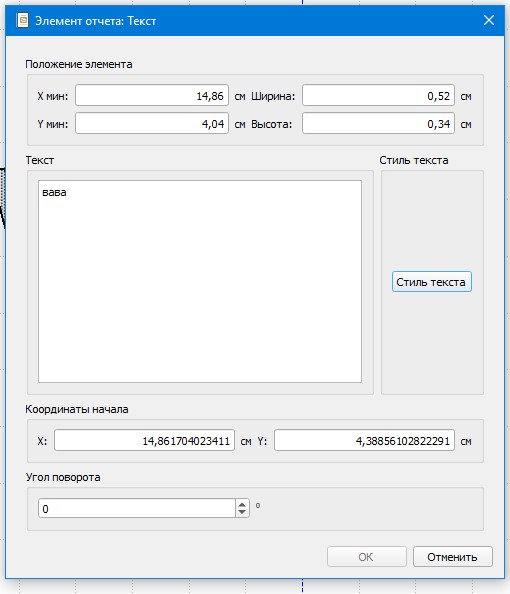Image resolution: width=510 pixels, height=594 pixels.
Task: Click the Y мин input field
Action: tap(152, 123)
